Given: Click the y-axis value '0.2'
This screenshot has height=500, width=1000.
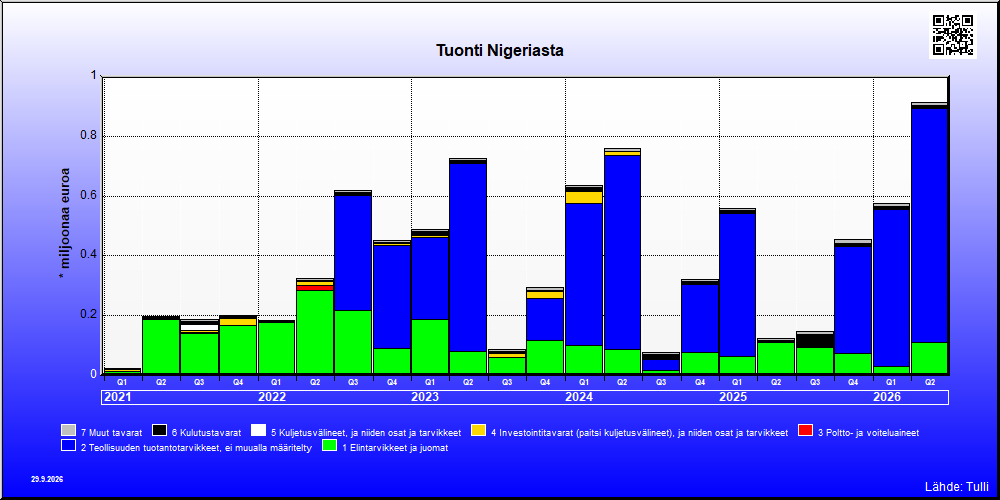Looking at the screenshot, I should [x=87, y=315].
